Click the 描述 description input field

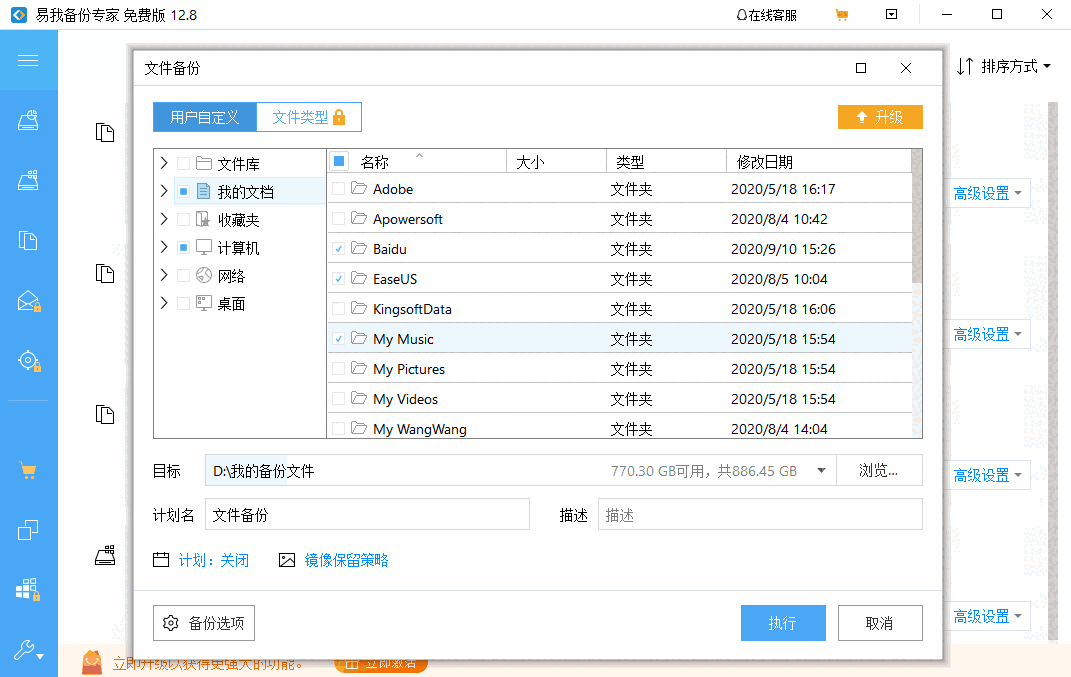(759, 515)
